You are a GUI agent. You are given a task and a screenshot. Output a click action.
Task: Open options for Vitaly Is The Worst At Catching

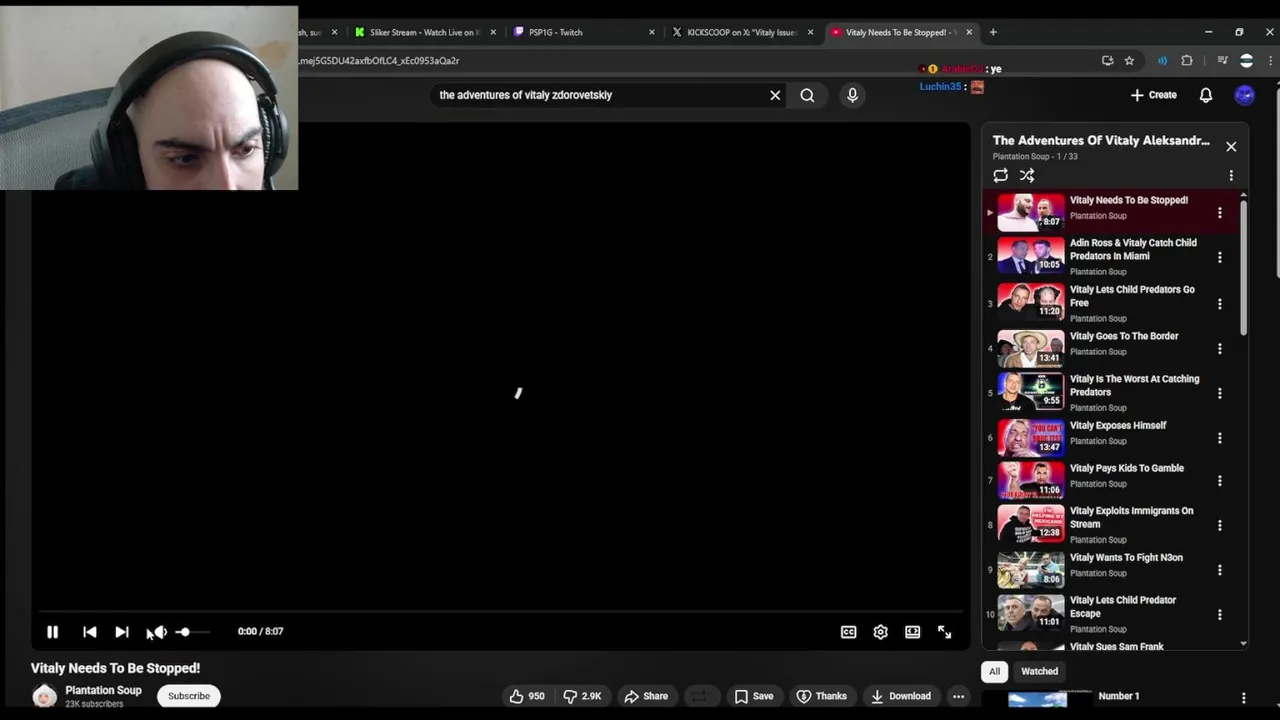point(1219,393)
